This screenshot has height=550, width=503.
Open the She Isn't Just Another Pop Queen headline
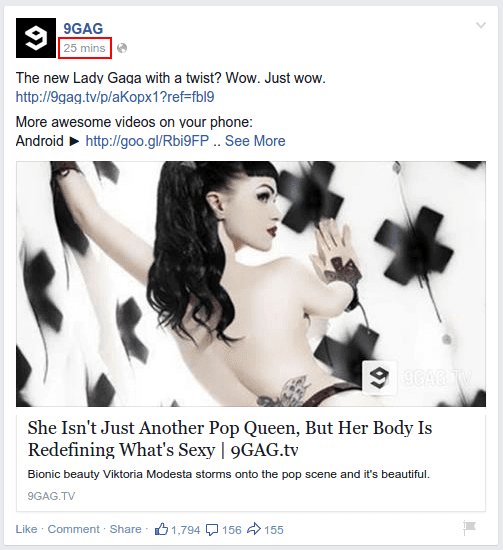(x=230, y=438)
